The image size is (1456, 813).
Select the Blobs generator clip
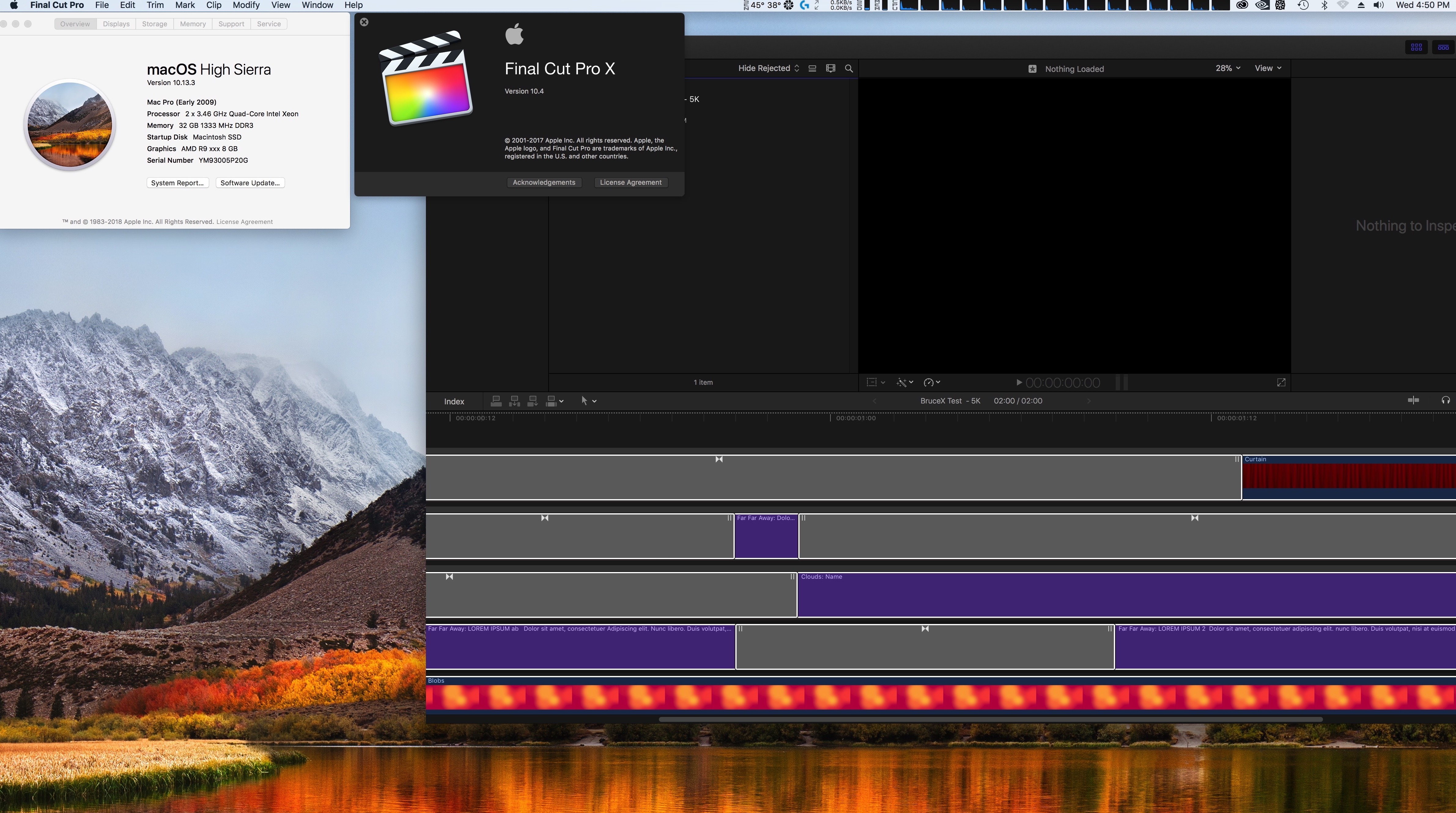click(941, 695)
